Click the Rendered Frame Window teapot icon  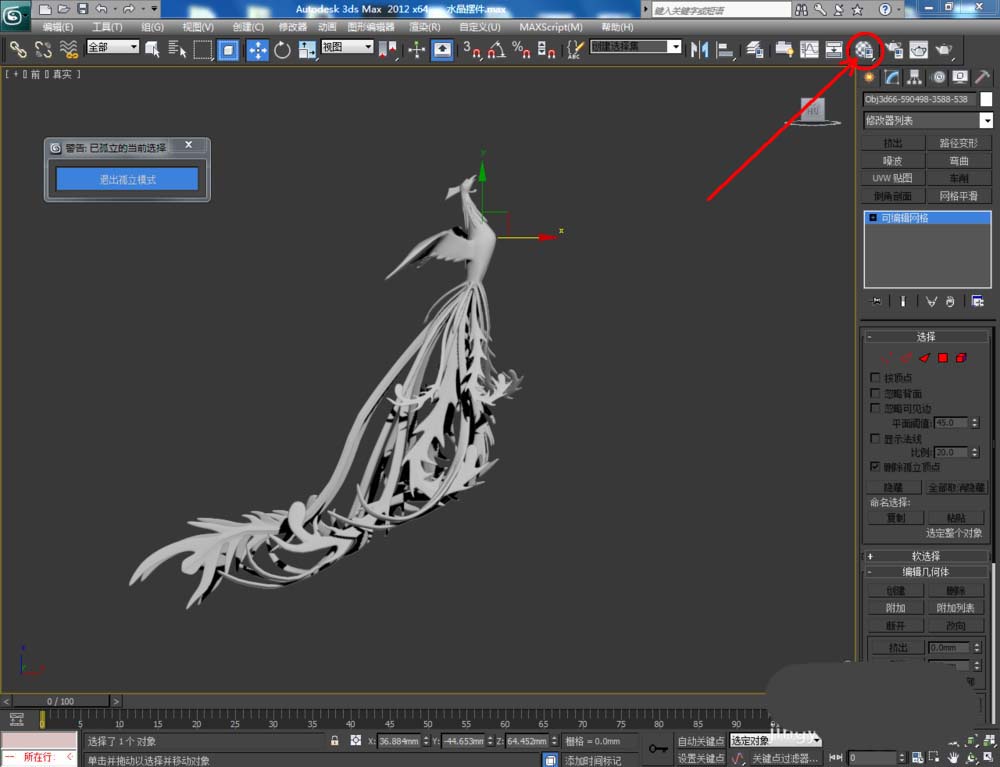click(918, 50)
